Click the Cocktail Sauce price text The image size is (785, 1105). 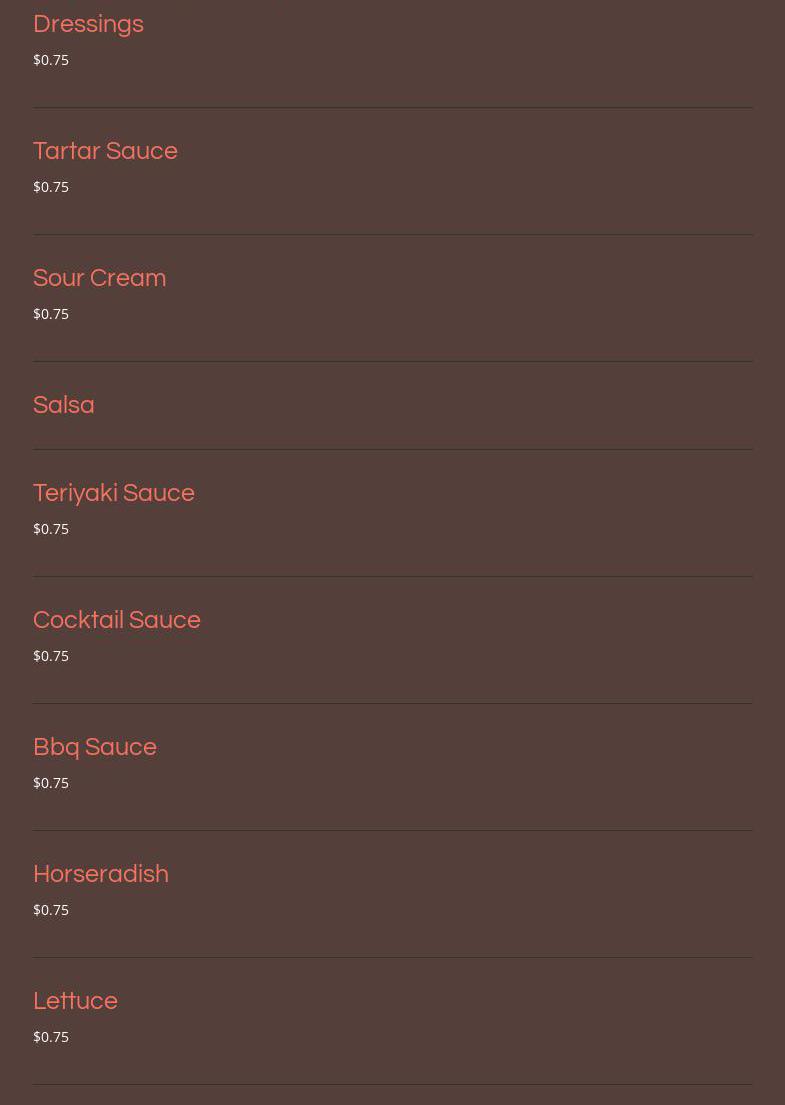[51, 656]
